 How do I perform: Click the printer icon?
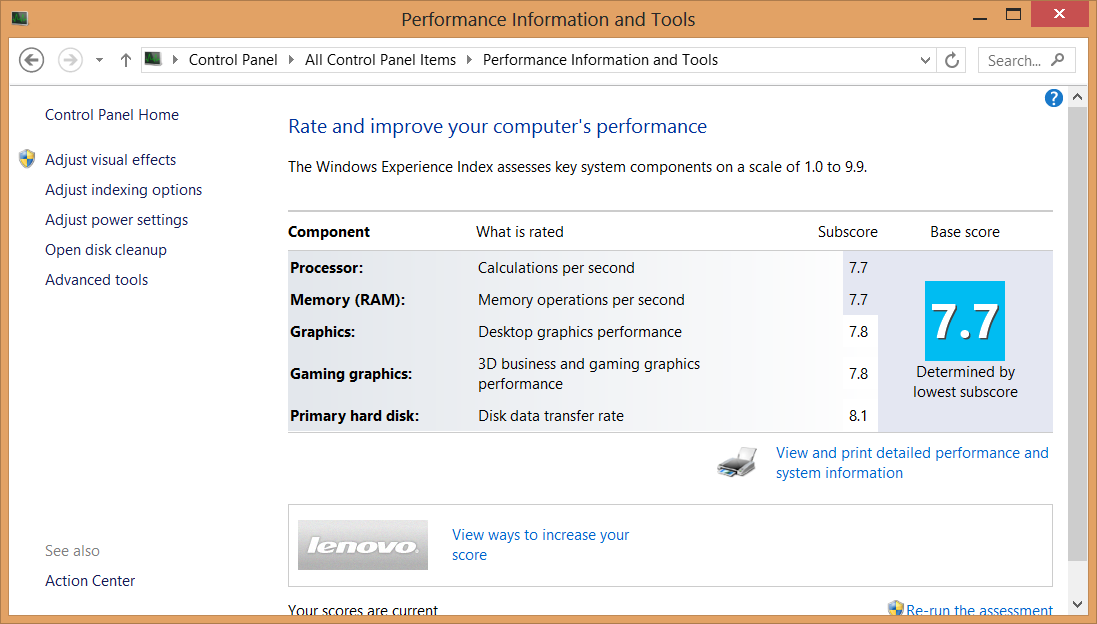[736, 463]
